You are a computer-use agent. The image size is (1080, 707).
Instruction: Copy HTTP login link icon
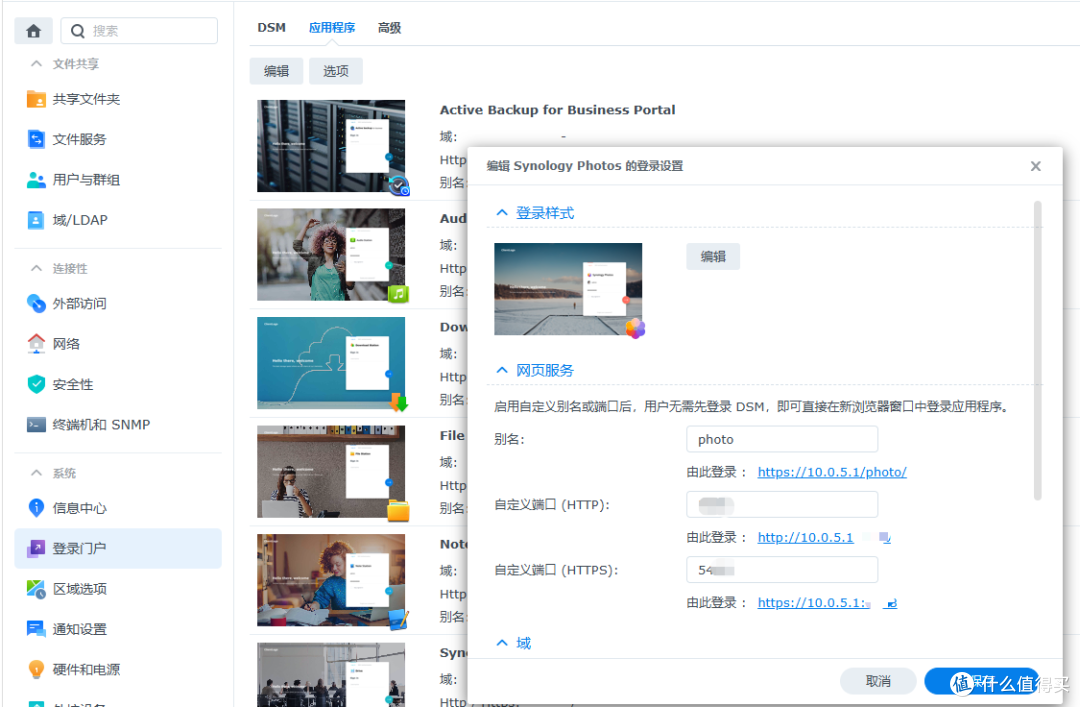pyautogui.click(x=885, y=537)
